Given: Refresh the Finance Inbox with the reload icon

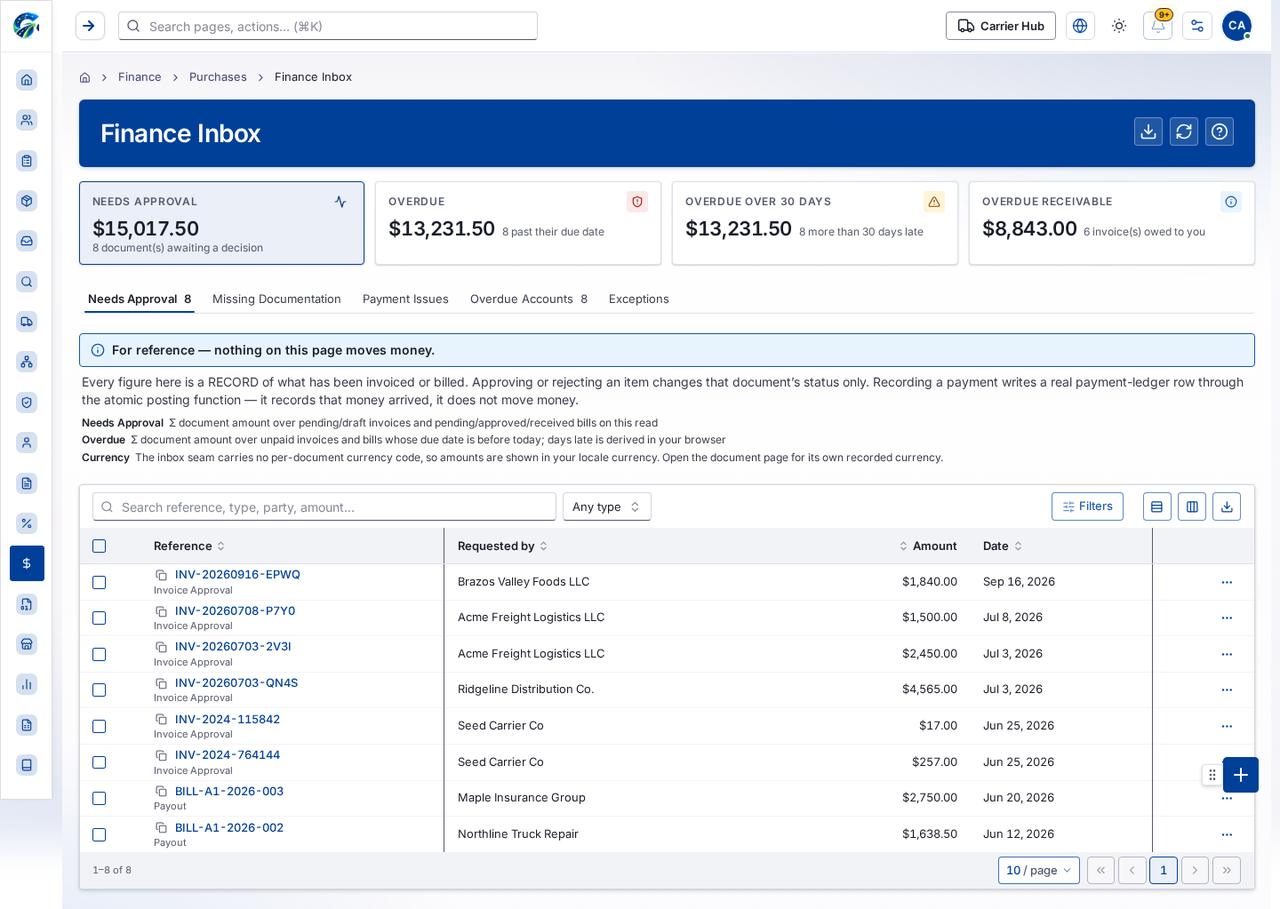Looking at the screenshot, I should coord(1184,131).
